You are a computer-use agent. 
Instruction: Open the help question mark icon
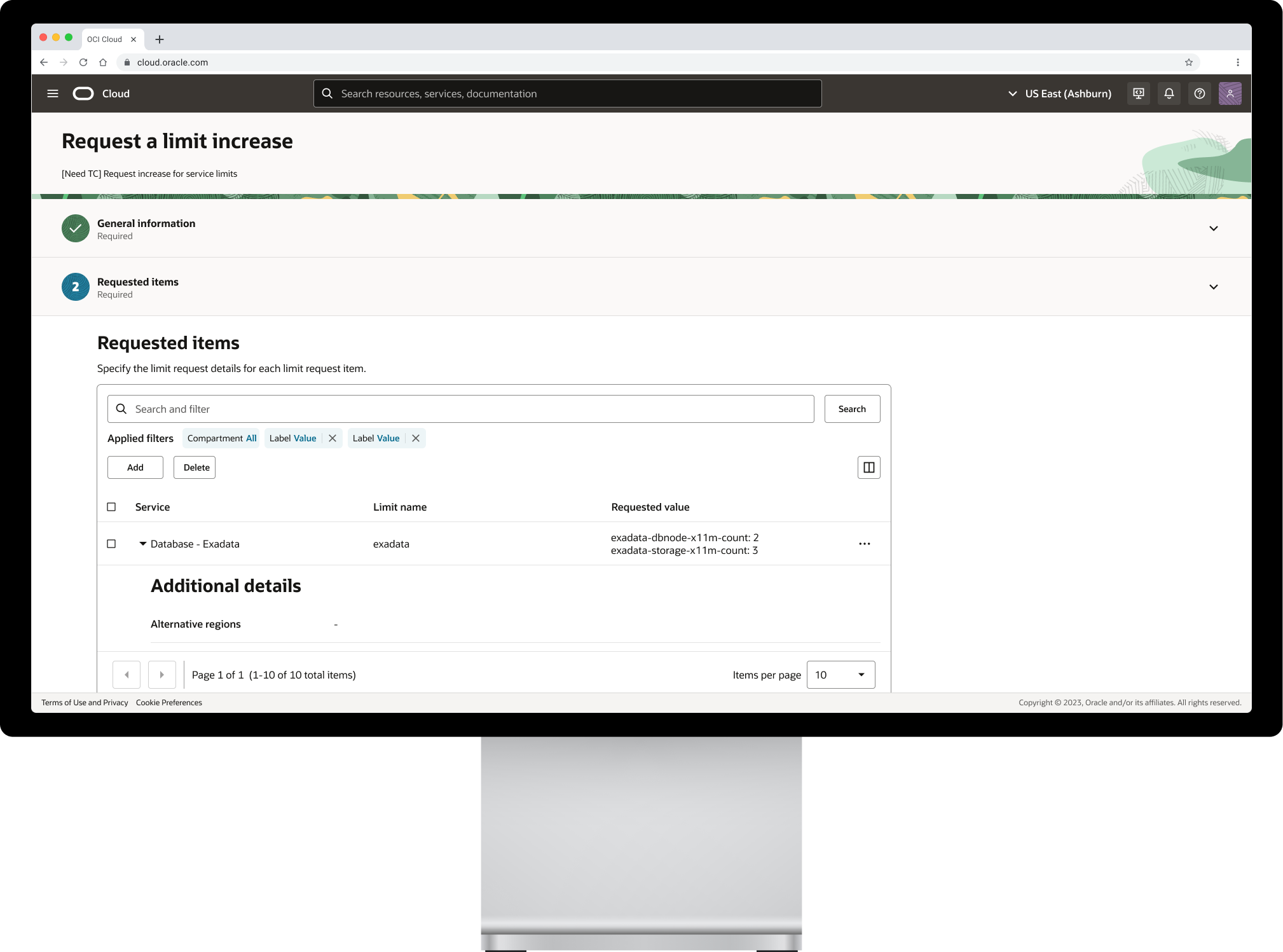coord(1199,93)
